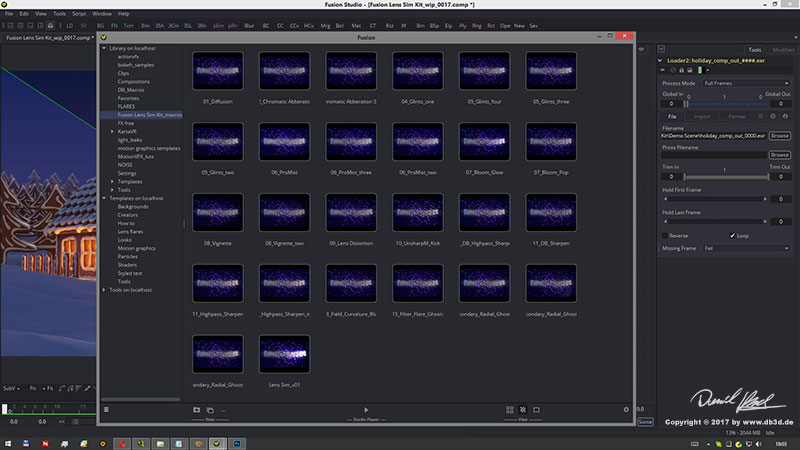Expand the Templates folder in Library
The width and height of the screenshot is (800, 450).
(x=112, y=182)
